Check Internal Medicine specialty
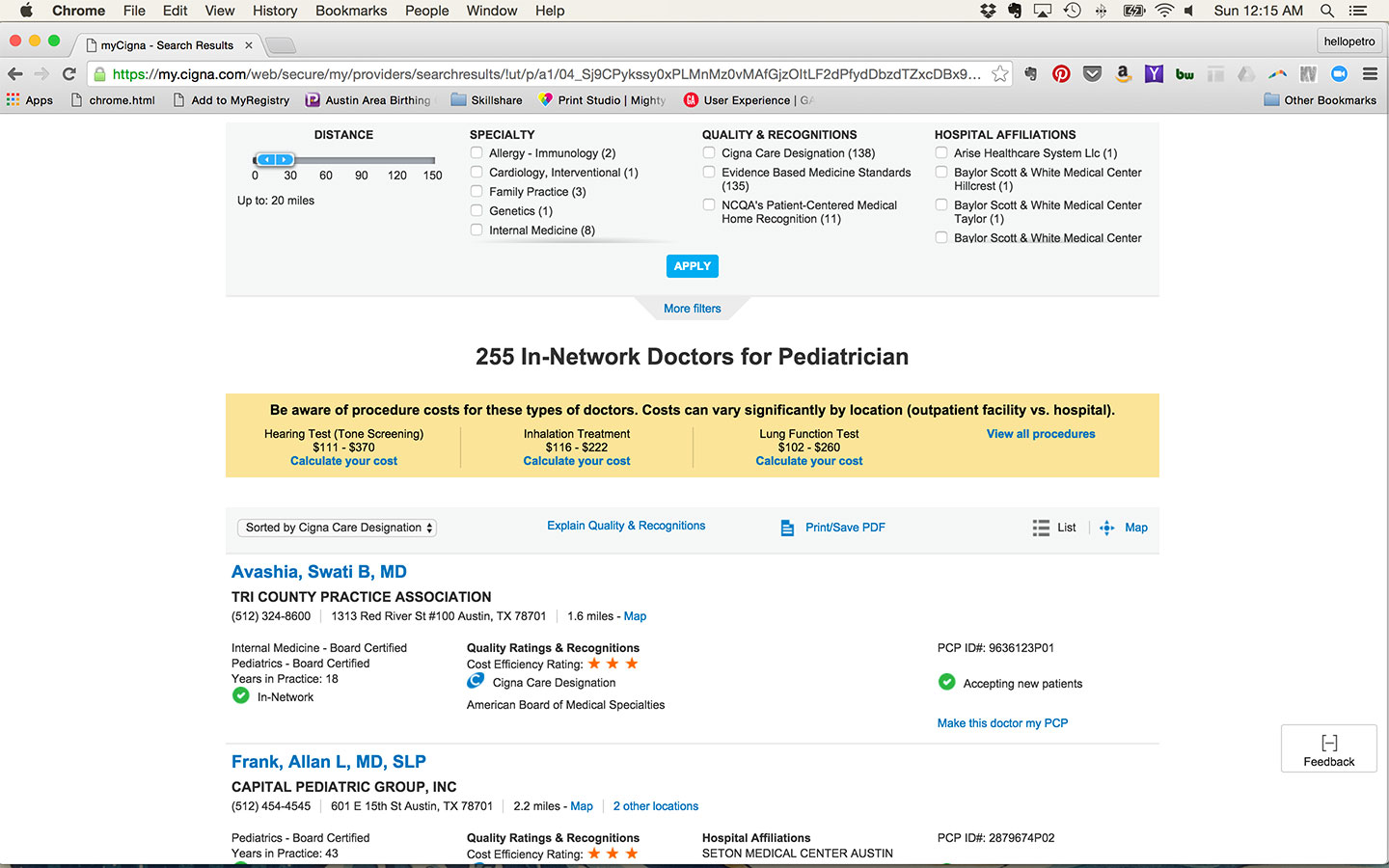This screenshot has width=1389, height=868. coord(477,230)
